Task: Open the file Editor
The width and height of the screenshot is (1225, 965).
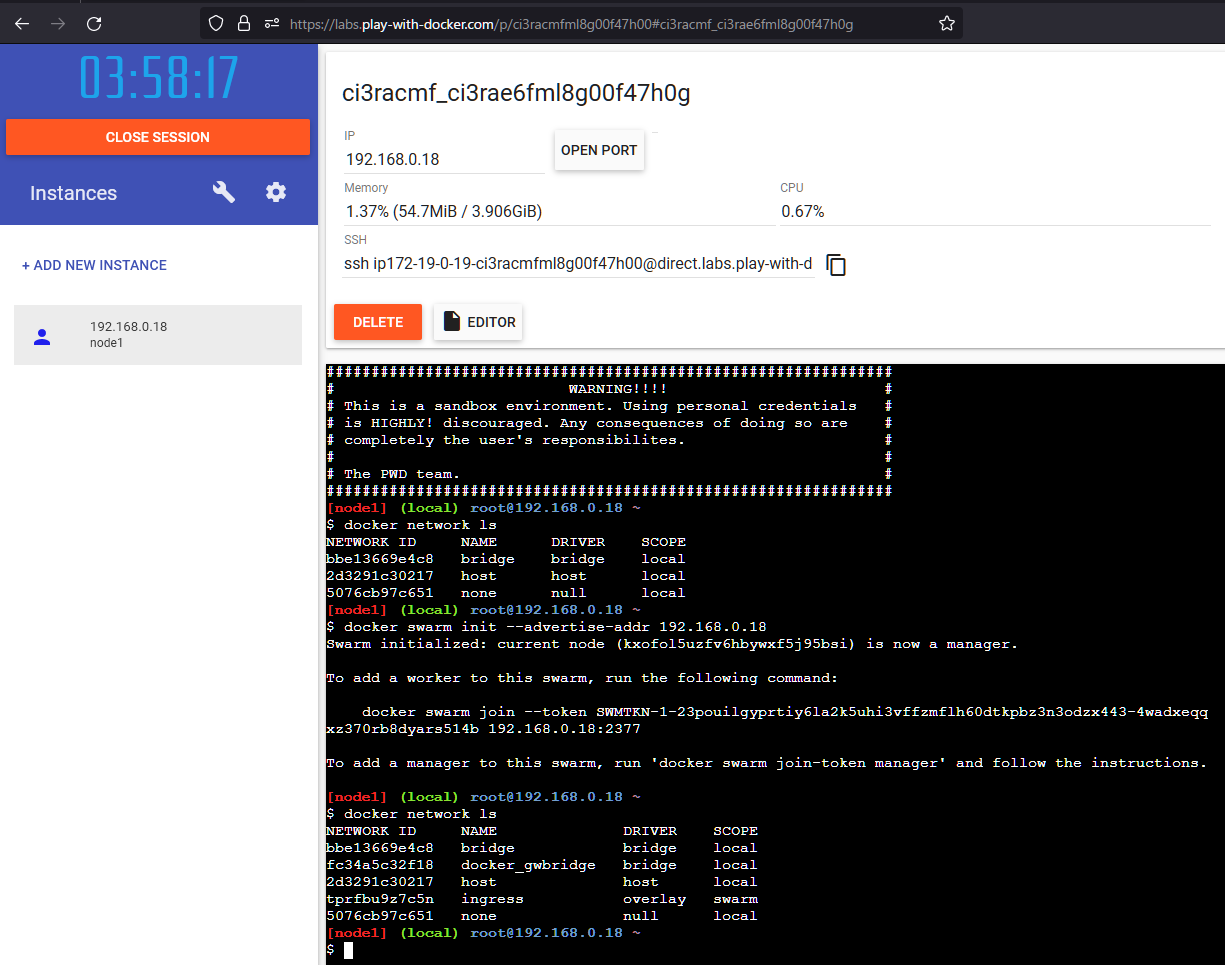Action: 478,322
